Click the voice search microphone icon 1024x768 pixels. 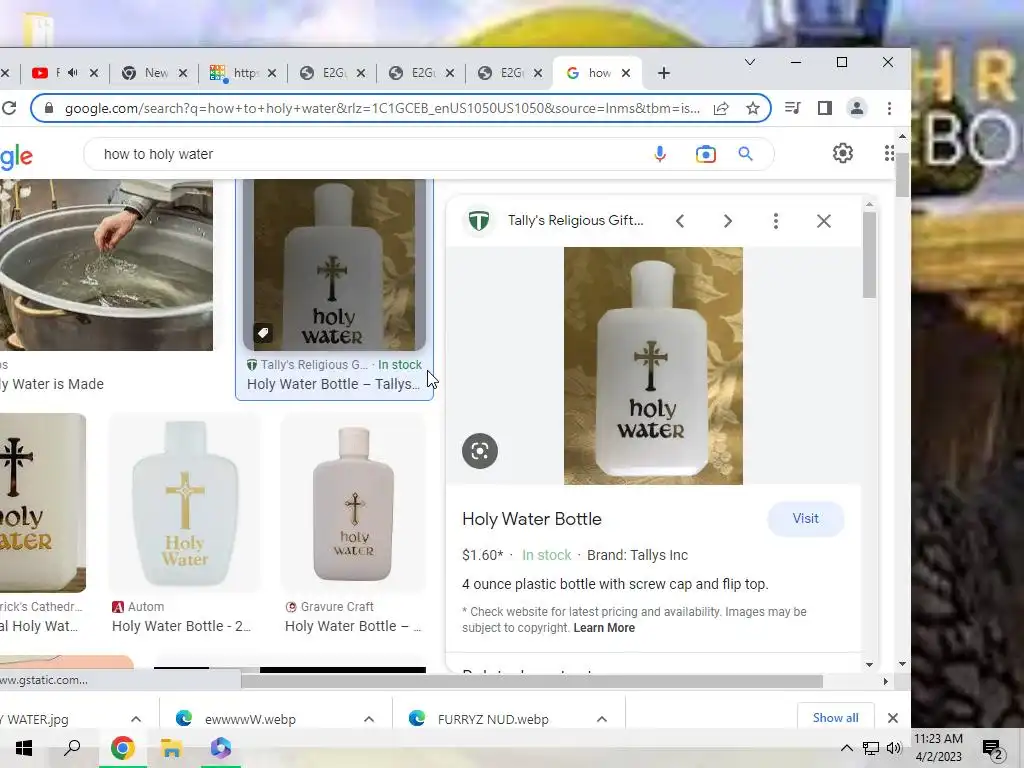pos(660,154)
